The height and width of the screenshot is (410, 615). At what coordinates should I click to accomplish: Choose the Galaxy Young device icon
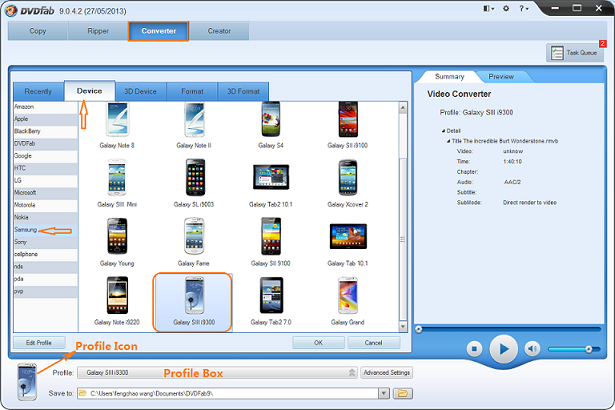(x=117, y=236)
